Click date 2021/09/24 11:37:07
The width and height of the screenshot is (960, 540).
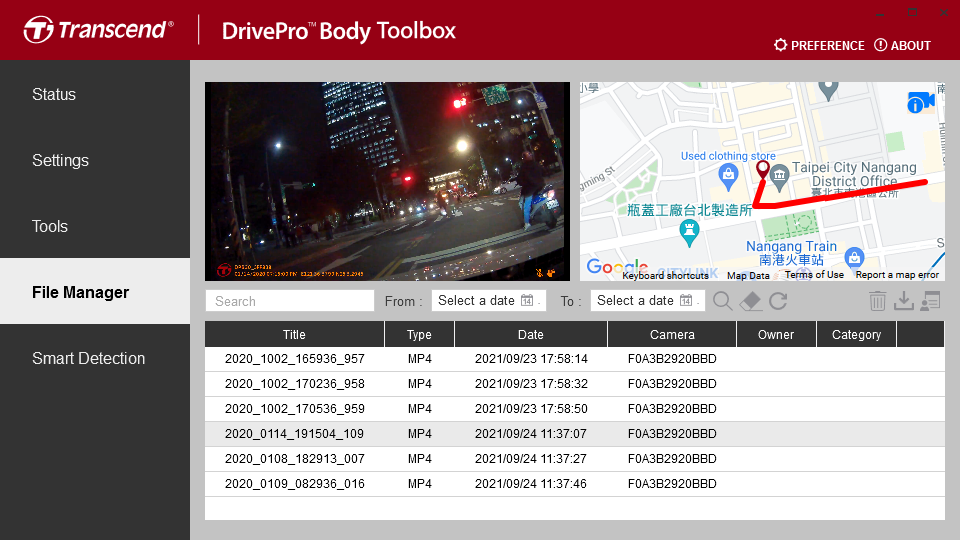531,434
